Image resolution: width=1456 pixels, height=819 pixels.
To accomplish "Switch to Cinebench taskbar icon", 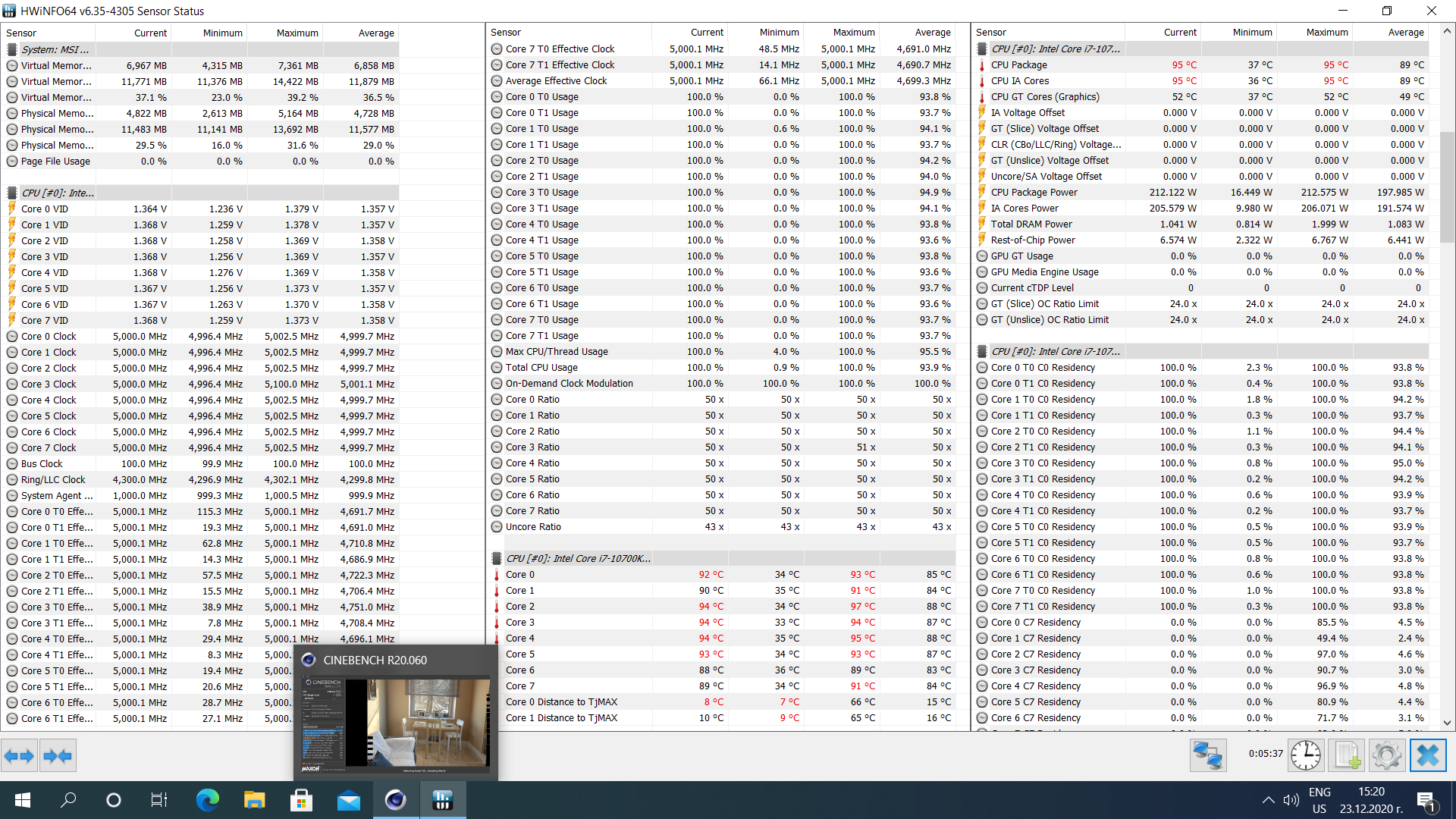I will point(396,800).
